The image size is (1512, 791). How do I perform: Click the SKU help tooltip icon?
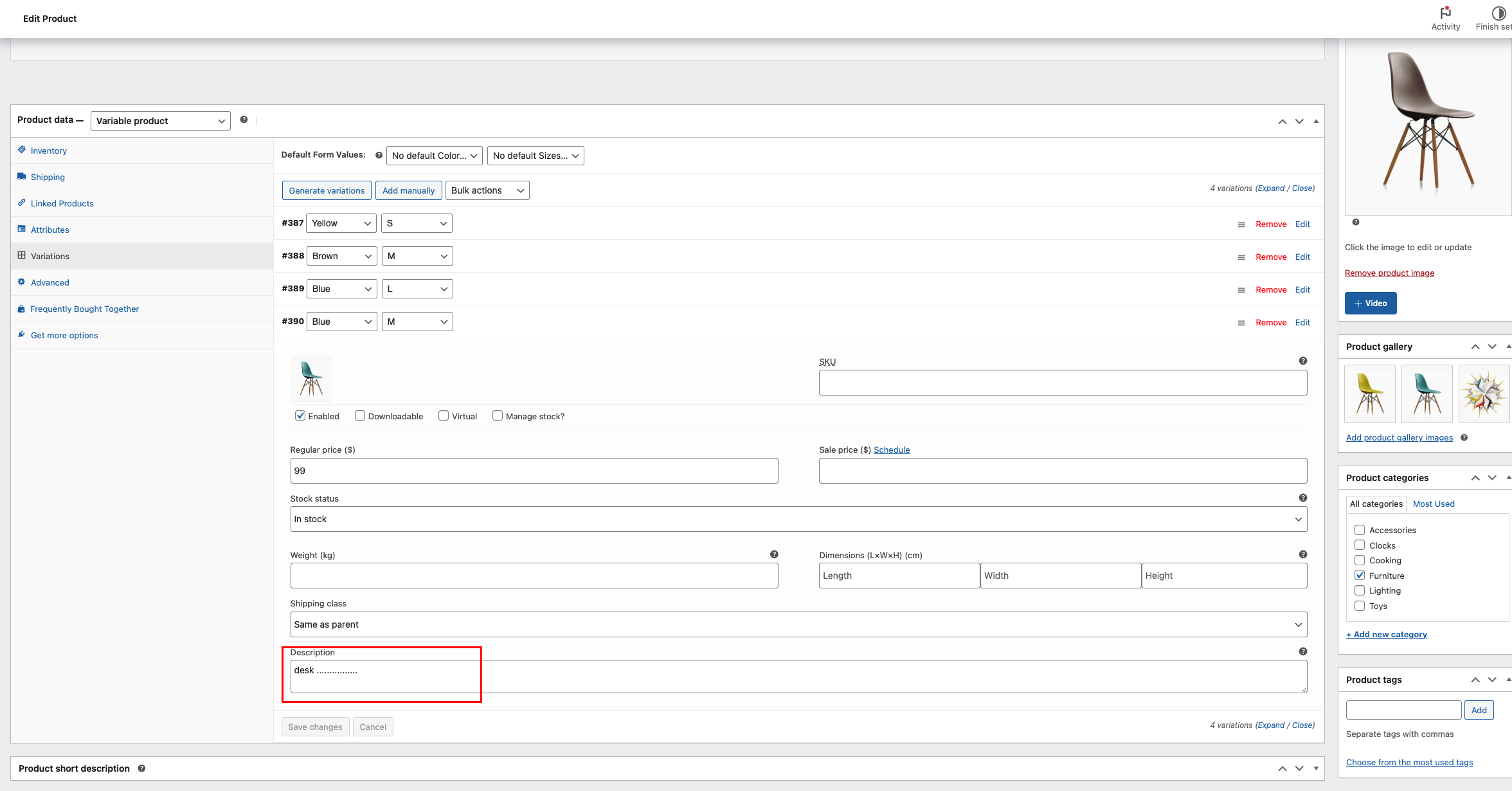[x=1303, y=361]
